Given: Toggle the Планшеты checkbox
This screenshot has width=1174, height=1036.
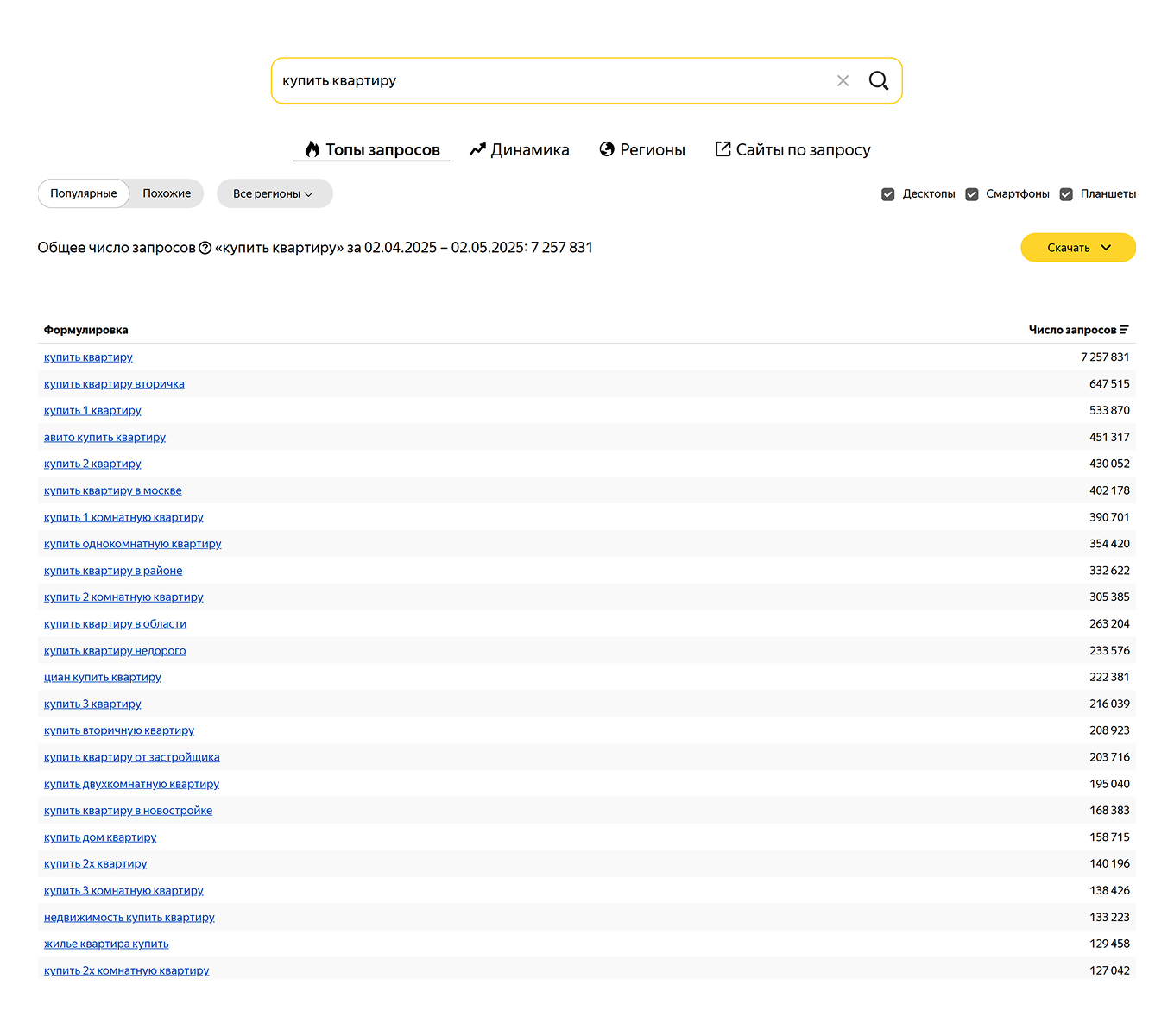Looking at the screenshot, I should pos(1066,194).
